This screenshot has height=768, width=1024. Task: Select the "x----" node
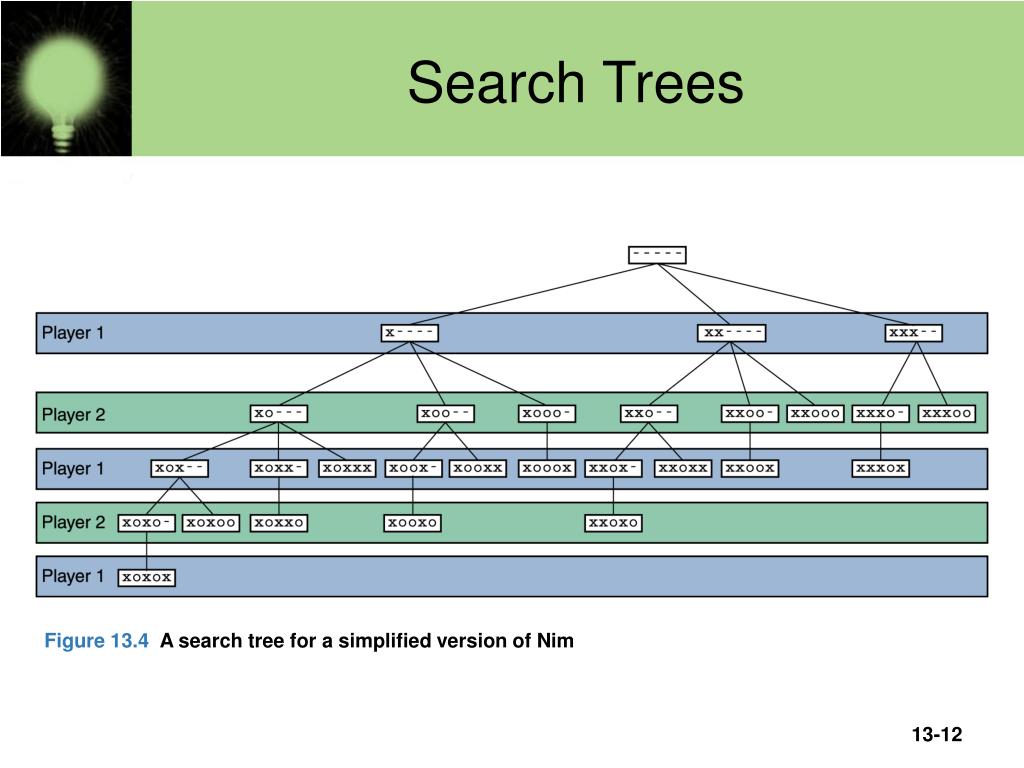coord(409,333)
